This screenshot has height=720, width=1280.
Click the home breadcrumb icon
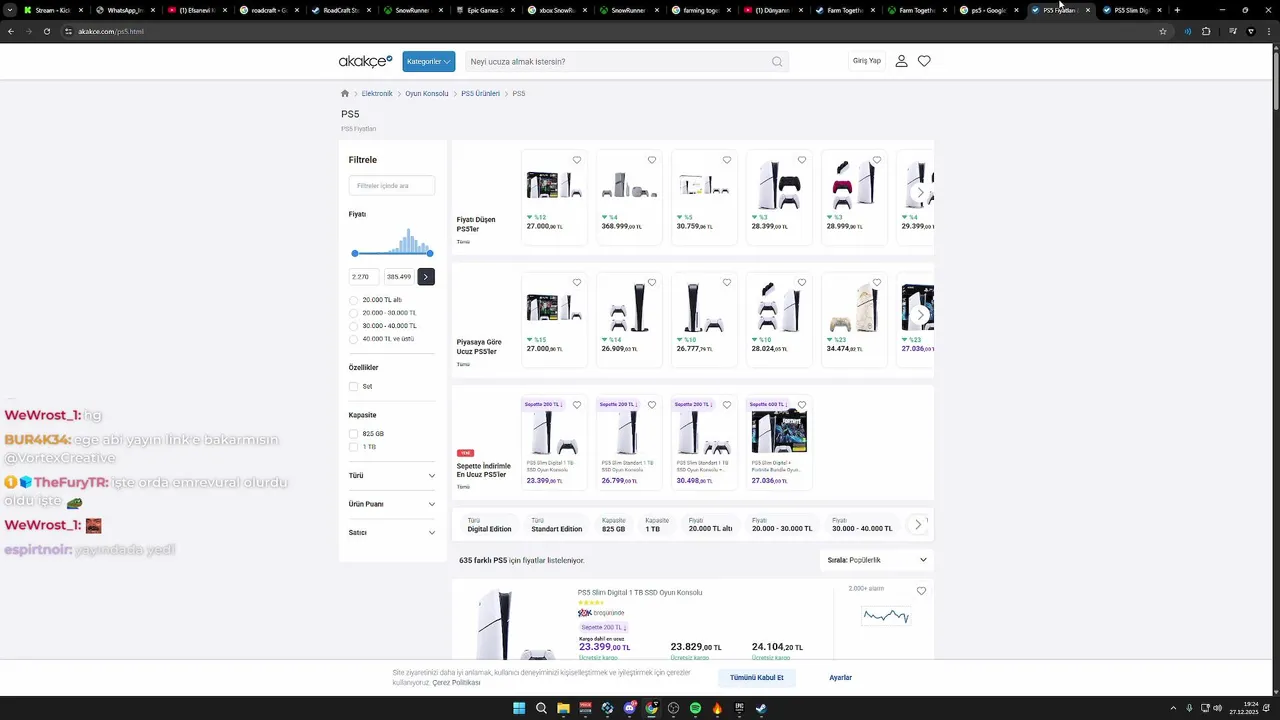point(345,93)
